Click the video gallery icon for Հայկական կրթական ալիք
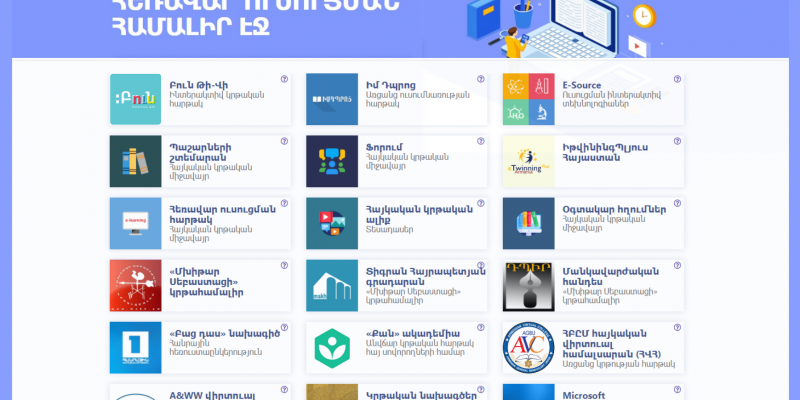The image size is (800, 400). tap(332, 223)
